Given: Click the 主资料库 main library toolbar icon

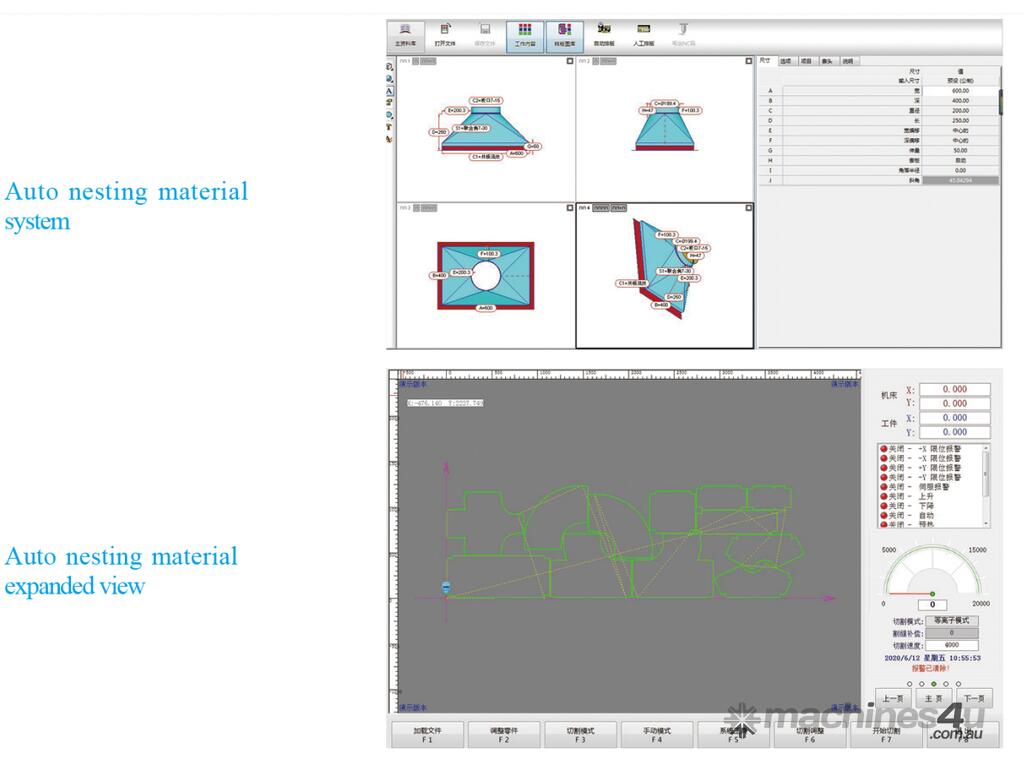Looking at the screenshot, I should (405, 35).
